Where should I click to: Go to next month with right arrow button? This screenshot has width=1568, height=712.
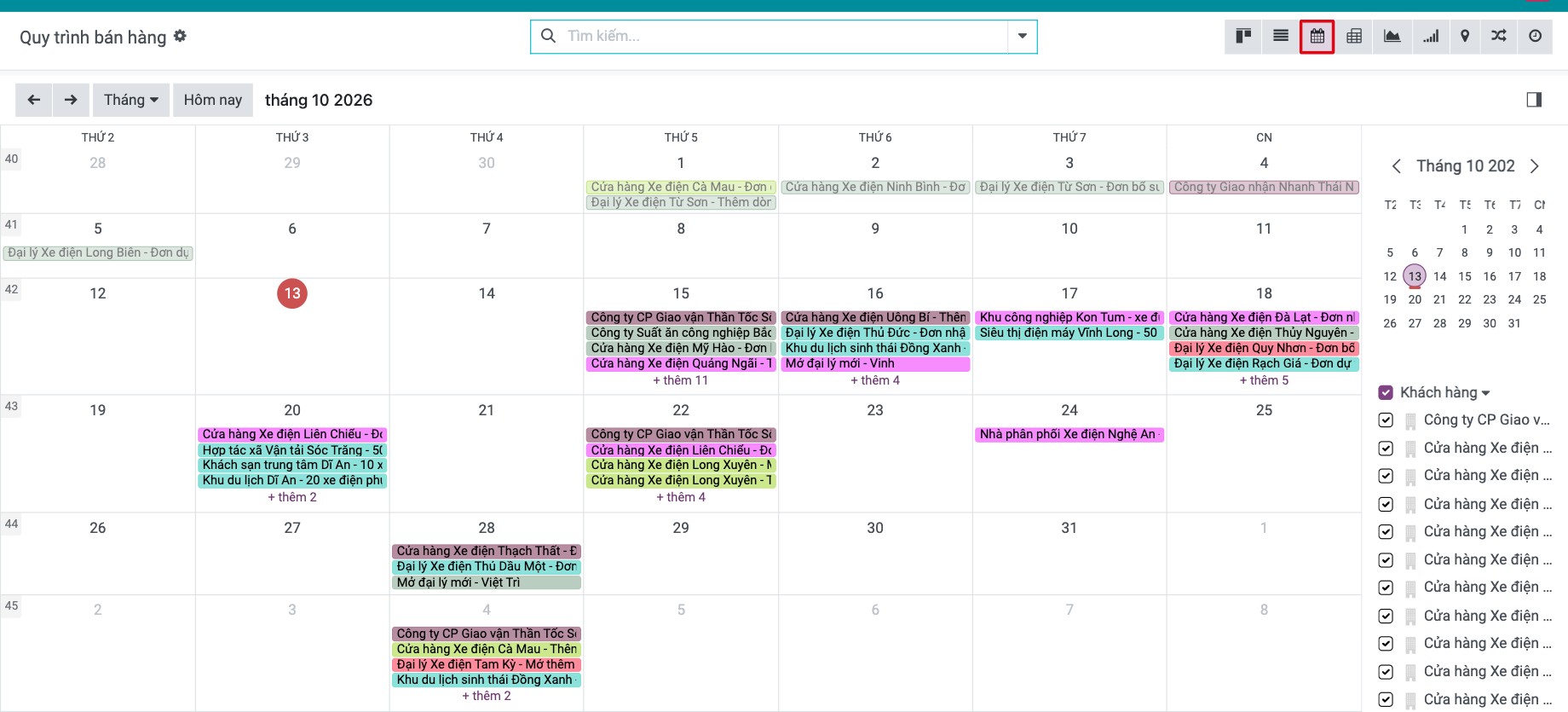71,100
